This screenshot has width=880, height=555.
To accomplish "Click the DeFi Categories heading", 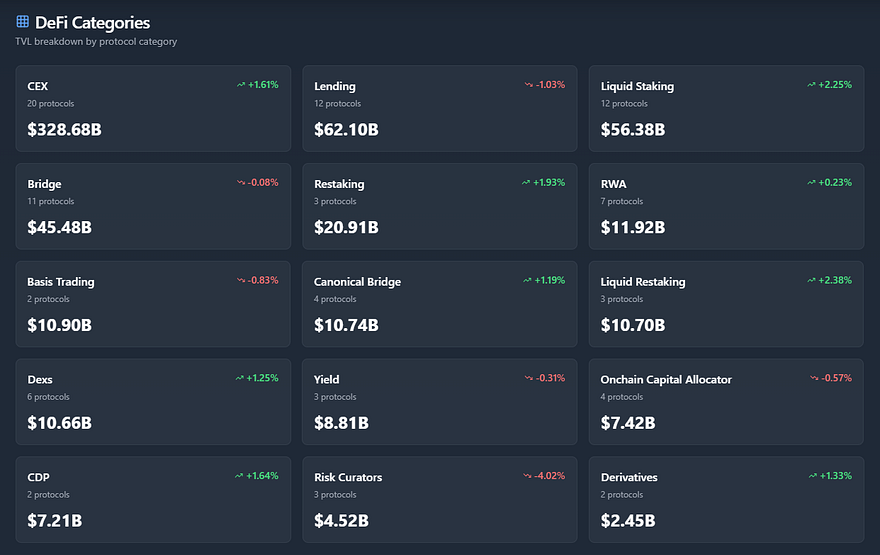I will (92, 22).
